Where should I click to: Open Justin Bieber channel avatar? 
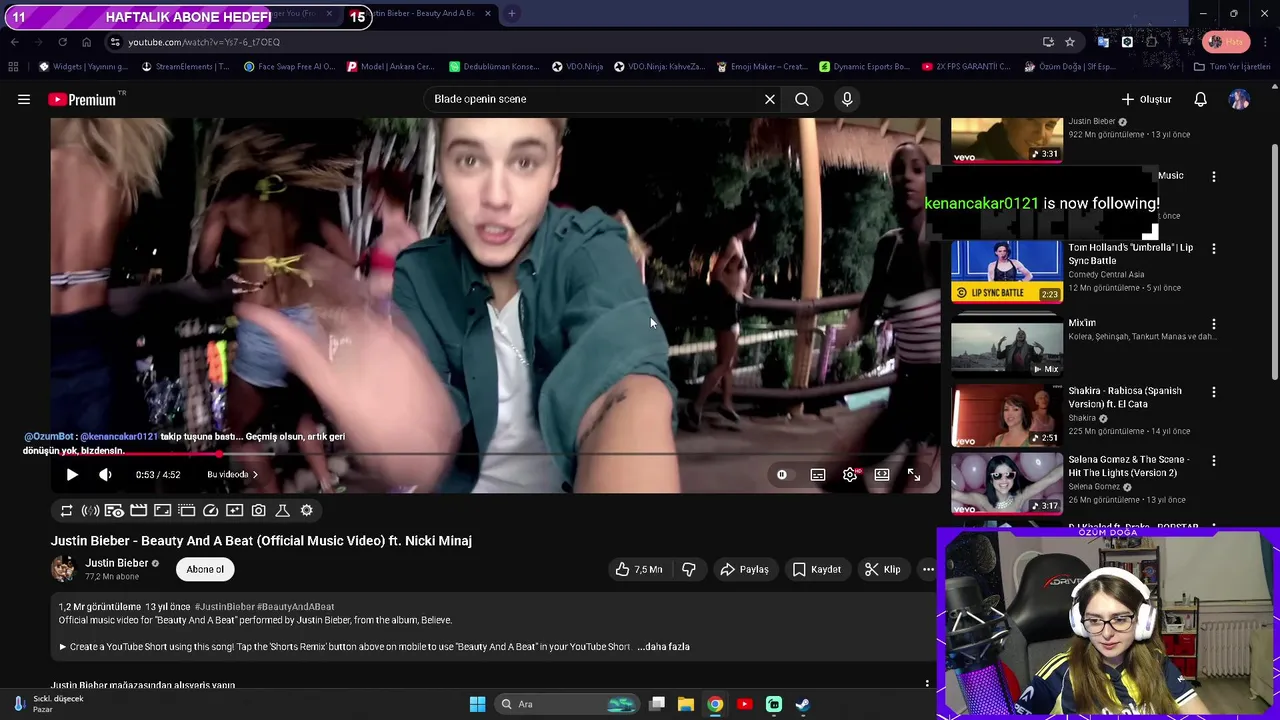click(63, 569)
